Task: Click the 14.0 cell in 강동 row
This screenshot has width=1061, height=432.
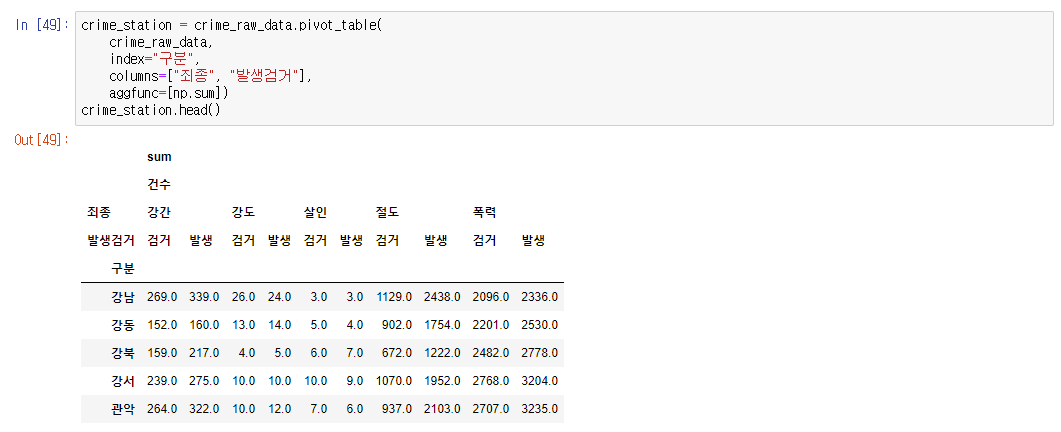Action: point(279,325)
